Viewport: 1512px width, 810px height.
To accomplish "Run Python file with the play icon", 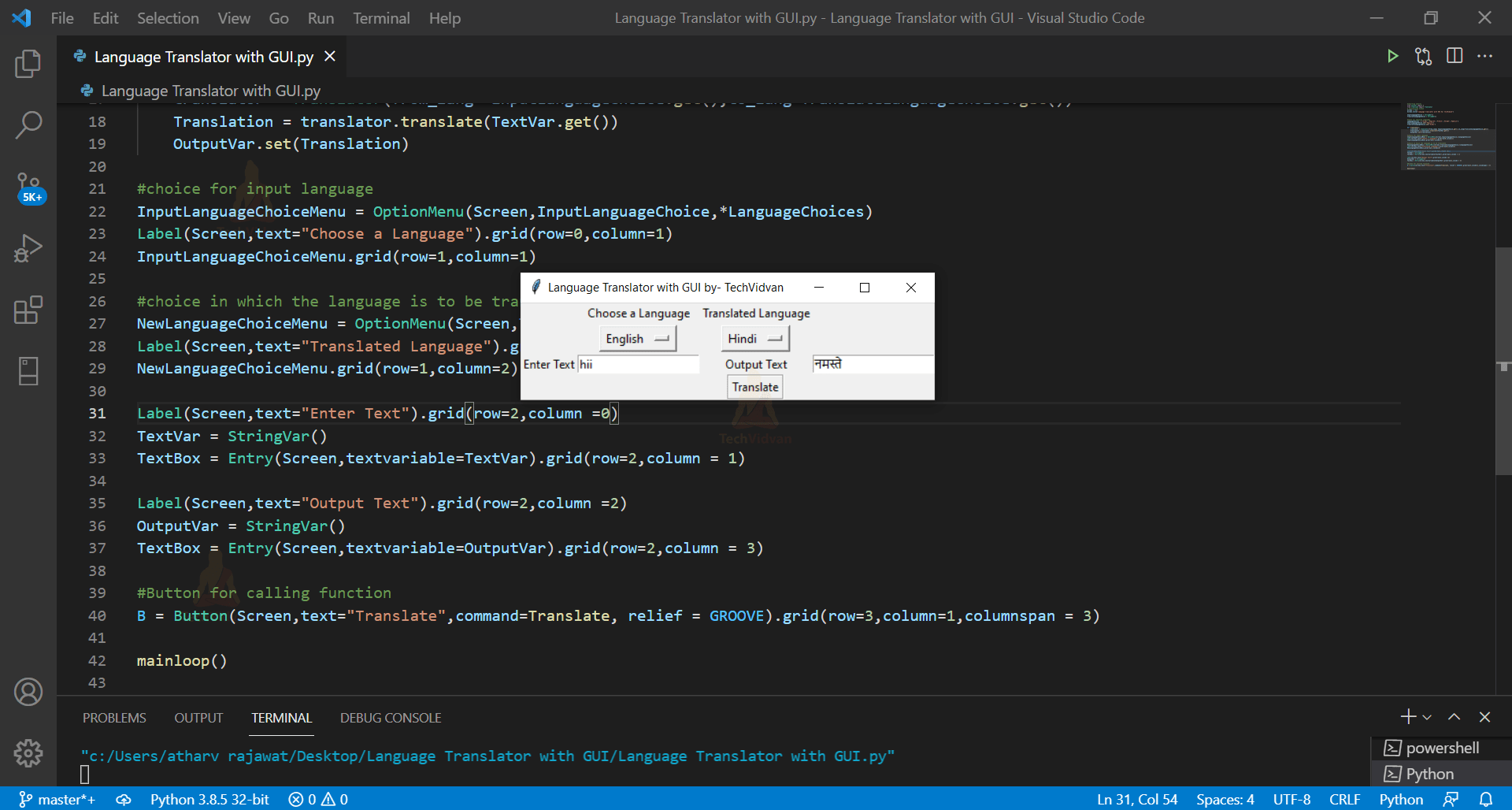I will point(1392,56).
